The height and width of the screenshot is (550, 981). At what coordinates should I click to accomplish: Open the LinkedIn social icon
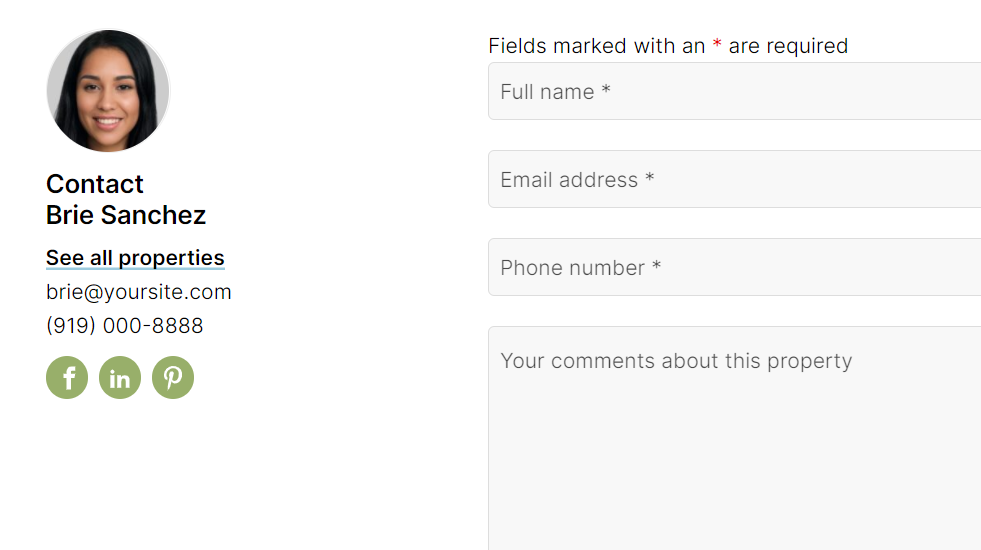point(120,377)
